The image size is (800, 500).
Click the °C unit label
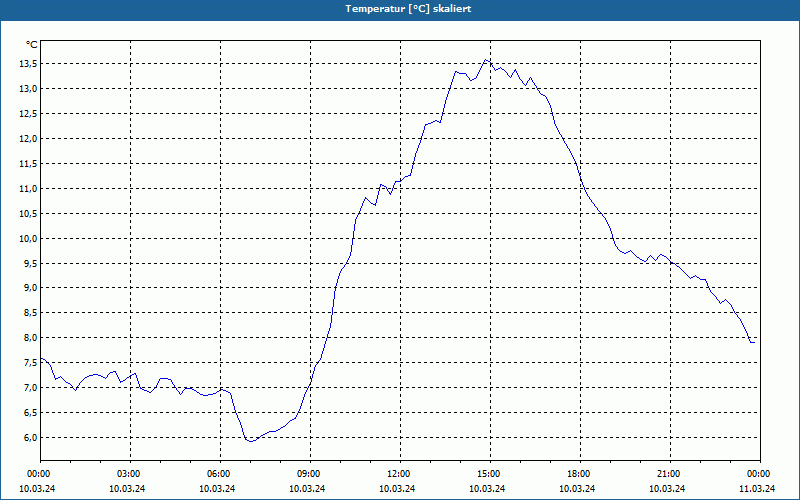pos(32,45)
